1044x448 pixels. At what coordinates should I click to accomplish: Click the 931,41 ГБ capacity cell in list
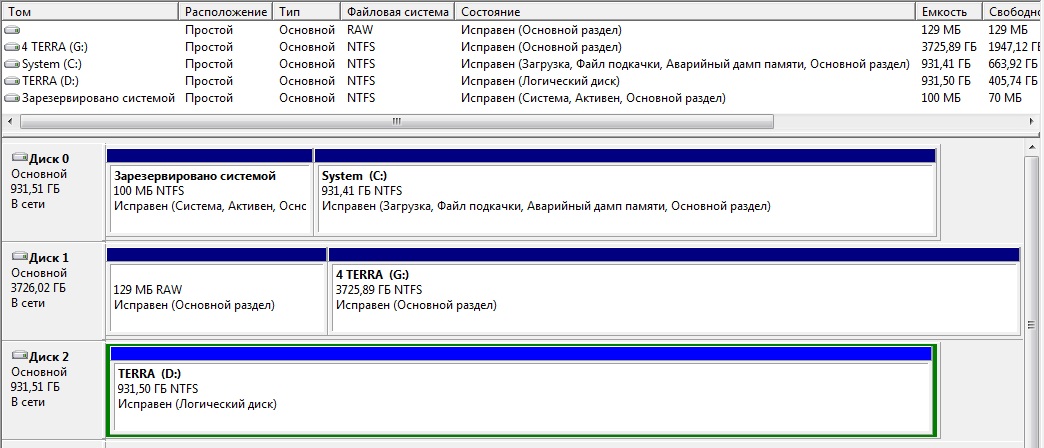[946, 65]
